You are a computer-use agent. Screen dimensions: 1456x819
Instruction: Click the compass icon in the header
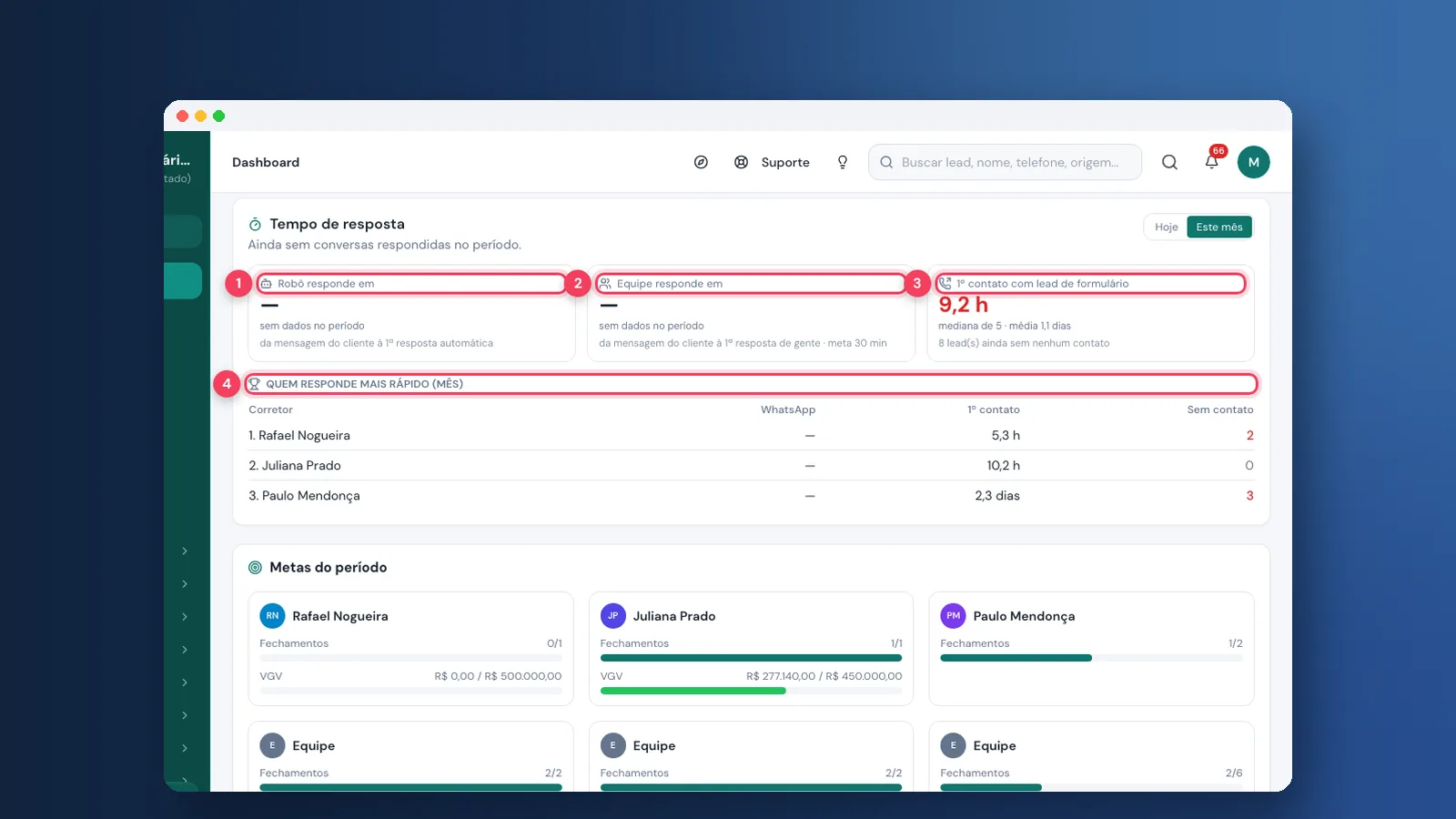[701, 162]
